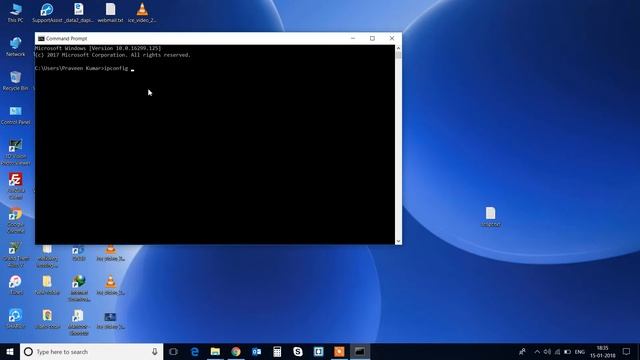Viewport: 640px width, 360px height.
Task: Open the network status tray icon
Action: click(558, 351)
